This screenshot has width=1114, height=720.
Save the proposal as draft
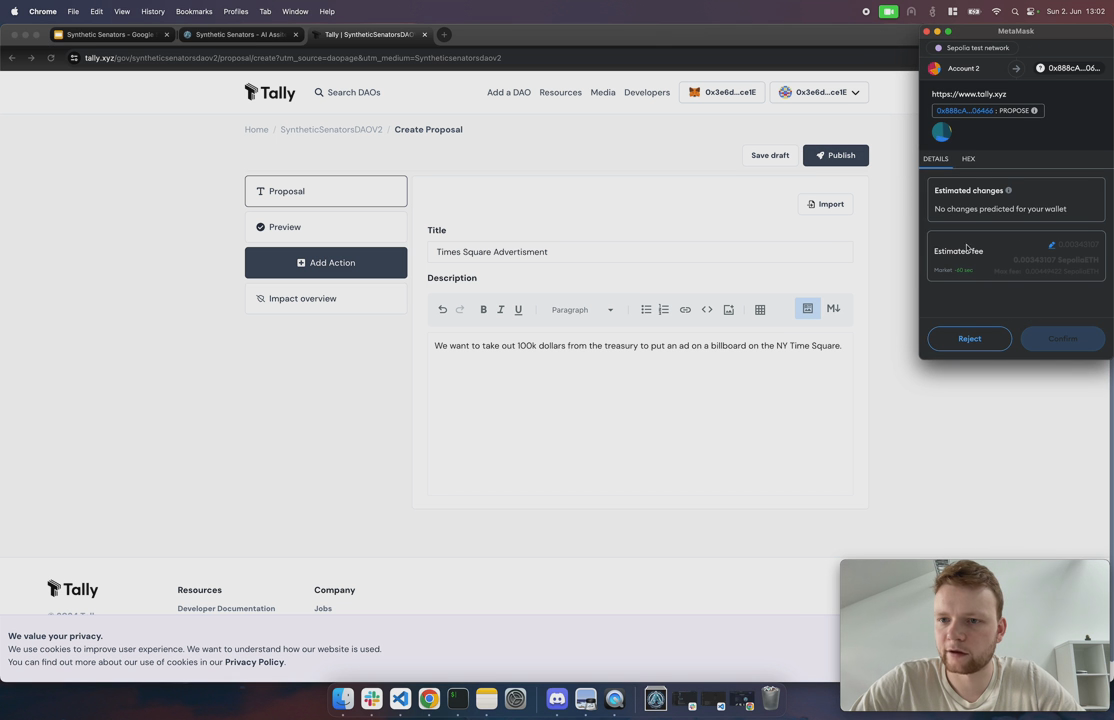(x=770, y=155)
